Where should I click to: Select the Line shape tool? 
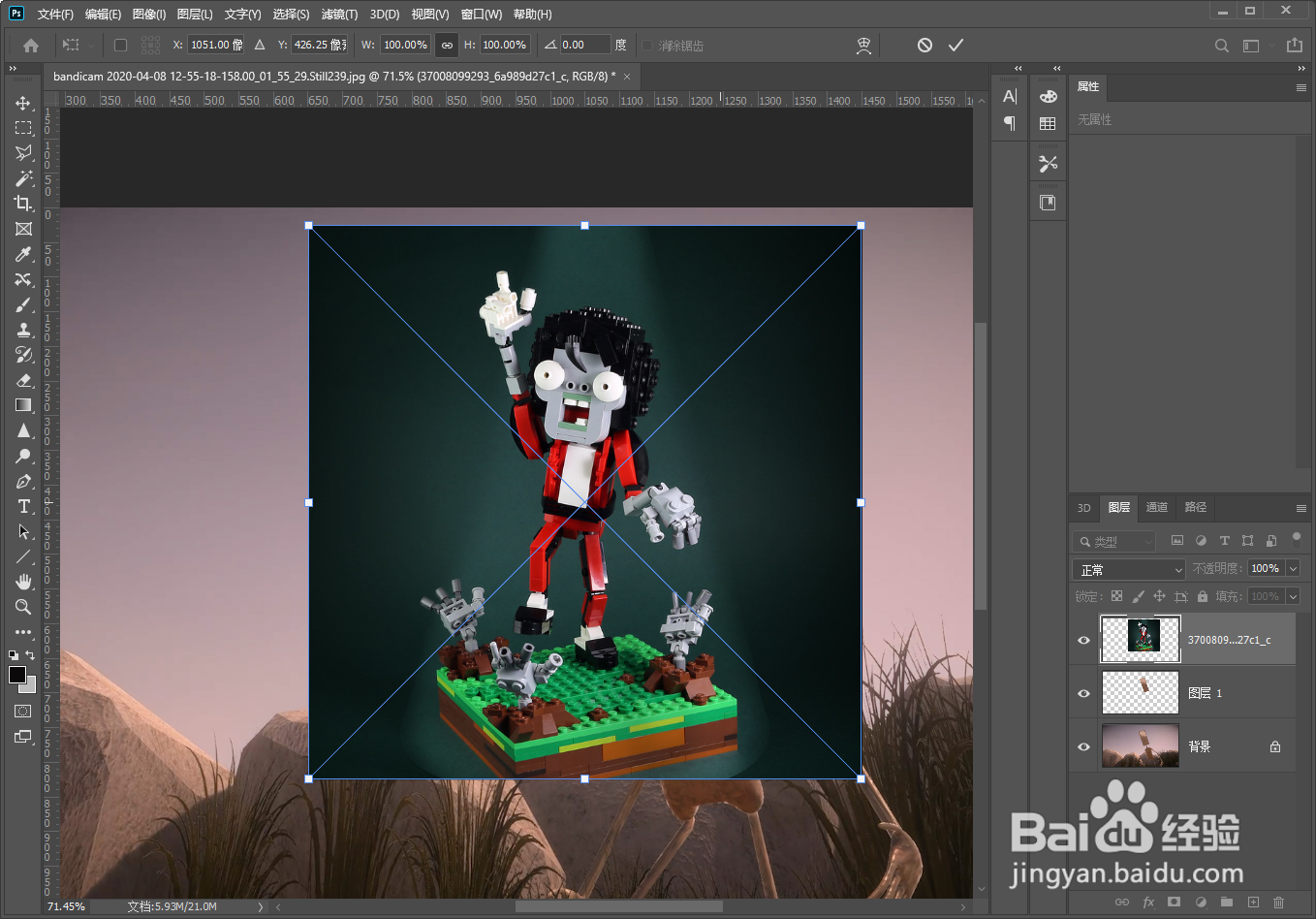tap(23, 556)
